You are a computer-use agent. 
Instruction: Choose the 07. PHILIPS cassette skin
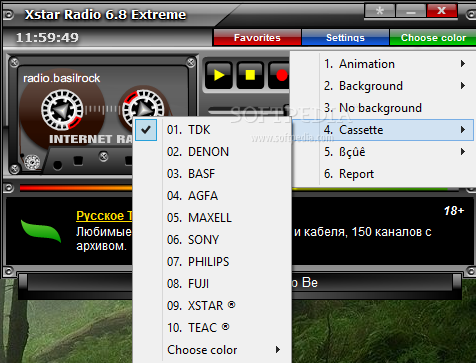(x=212, y=262)
